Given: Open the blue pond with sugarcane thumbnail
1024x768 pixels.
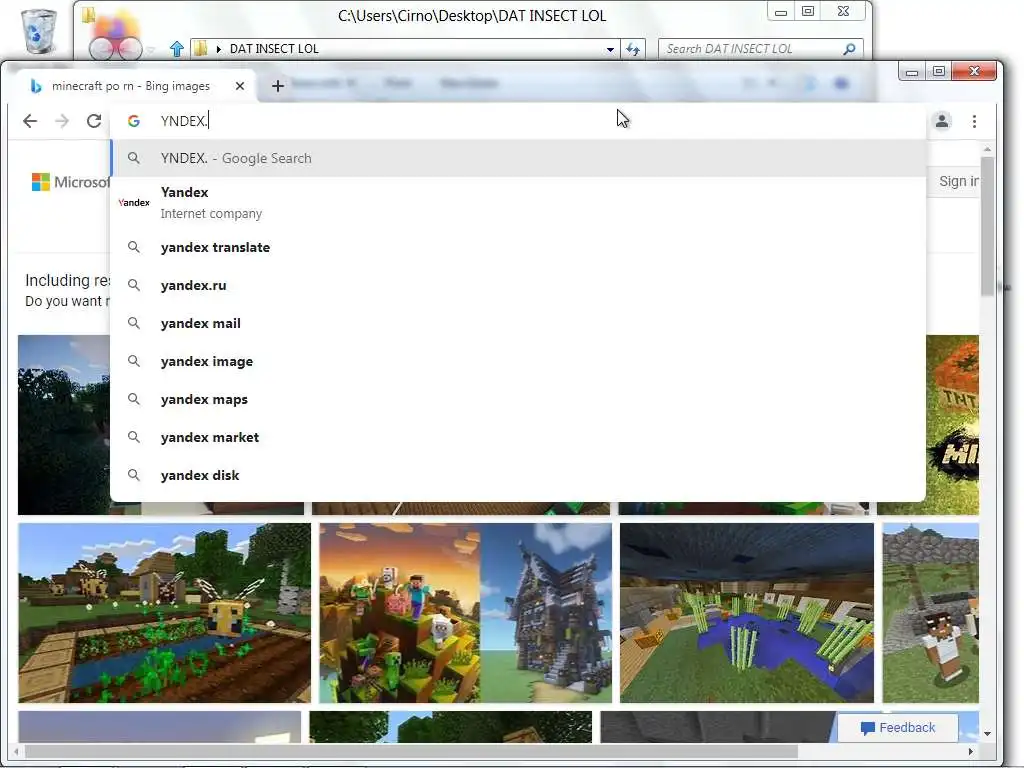Looking at the screenshot, I should (x=746, y=613).
